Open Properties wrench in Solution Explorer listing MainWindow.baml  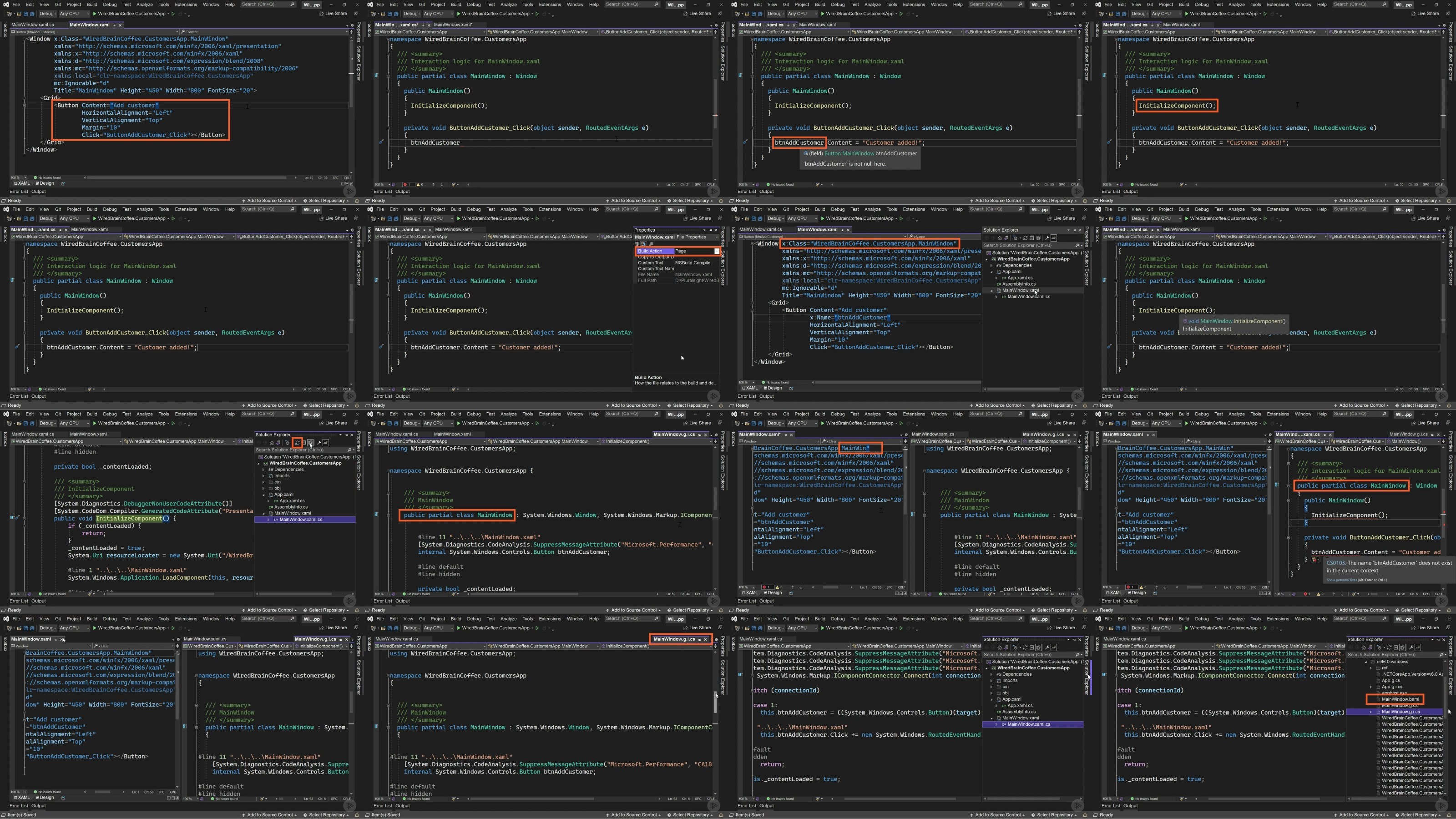click(x=1412, y=648)
